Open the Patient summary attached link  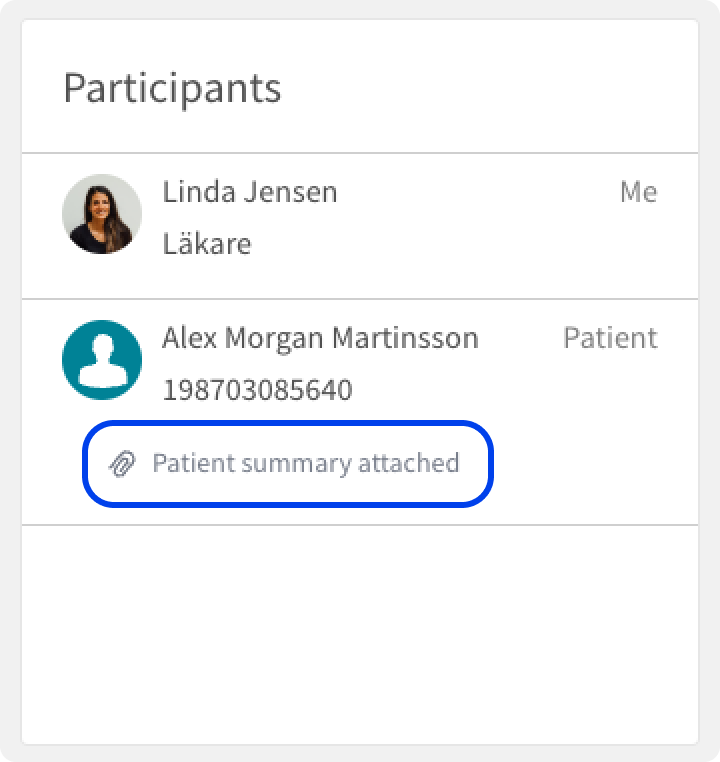click(288, 464)
